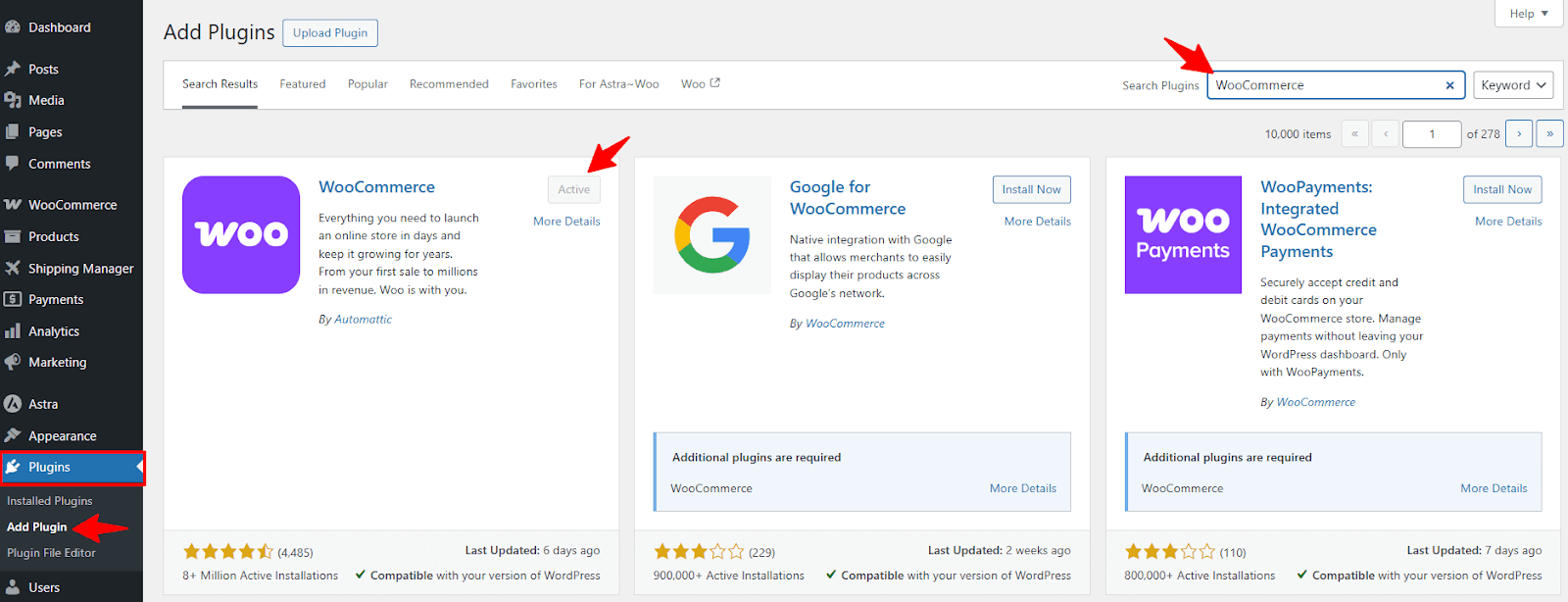Click the Payments dollar icon
The width and height of the screenshot is (1568, 602).
13,299
